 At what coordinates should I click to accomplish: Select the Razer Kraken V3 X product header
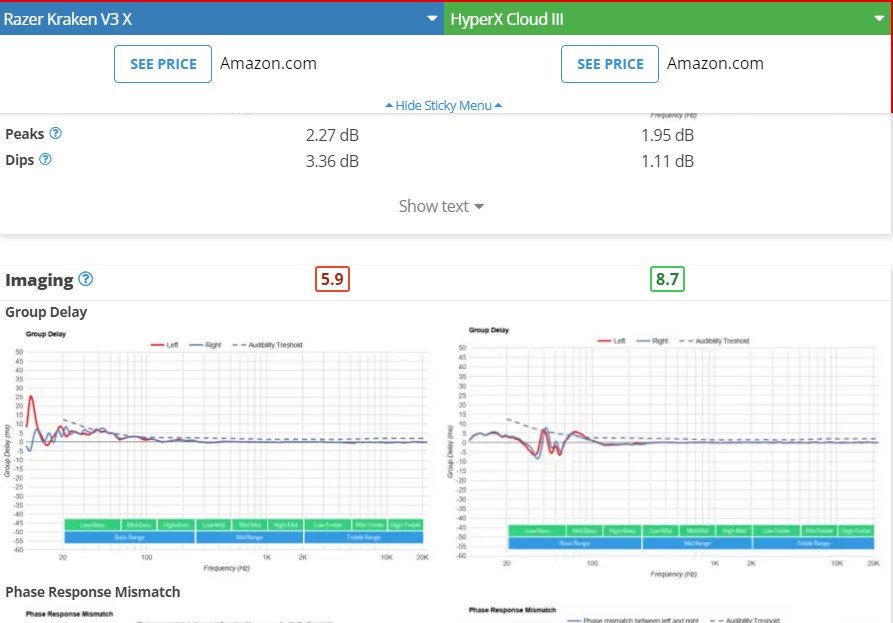222,19
